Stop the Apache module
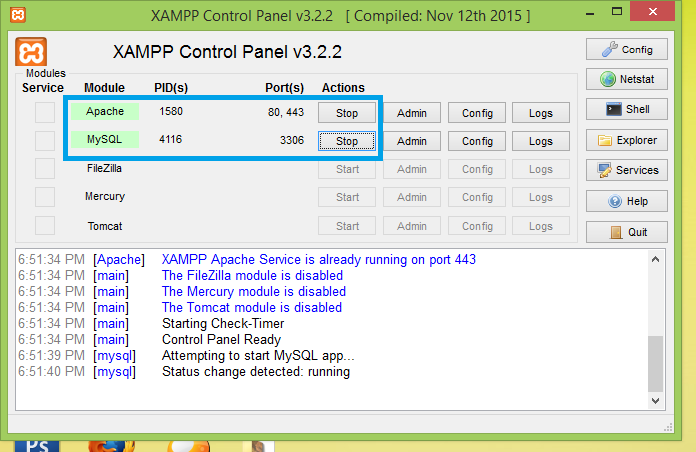 pos(347,113)
